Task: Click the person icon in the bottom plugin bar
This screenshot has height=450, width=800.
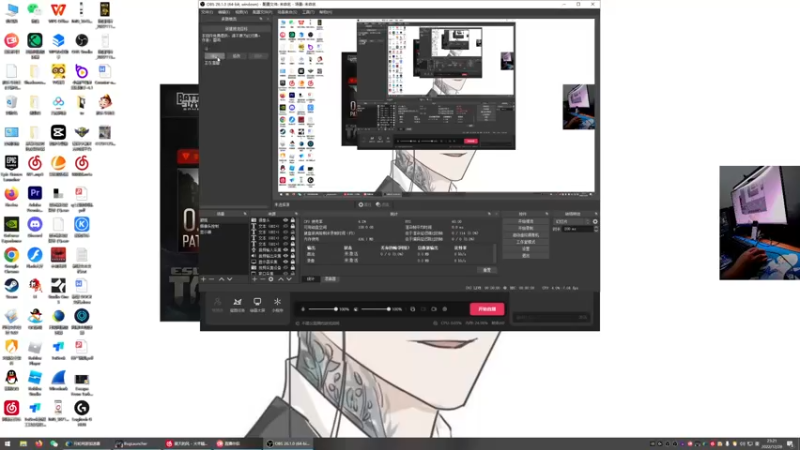Action: tap(217, 304)
